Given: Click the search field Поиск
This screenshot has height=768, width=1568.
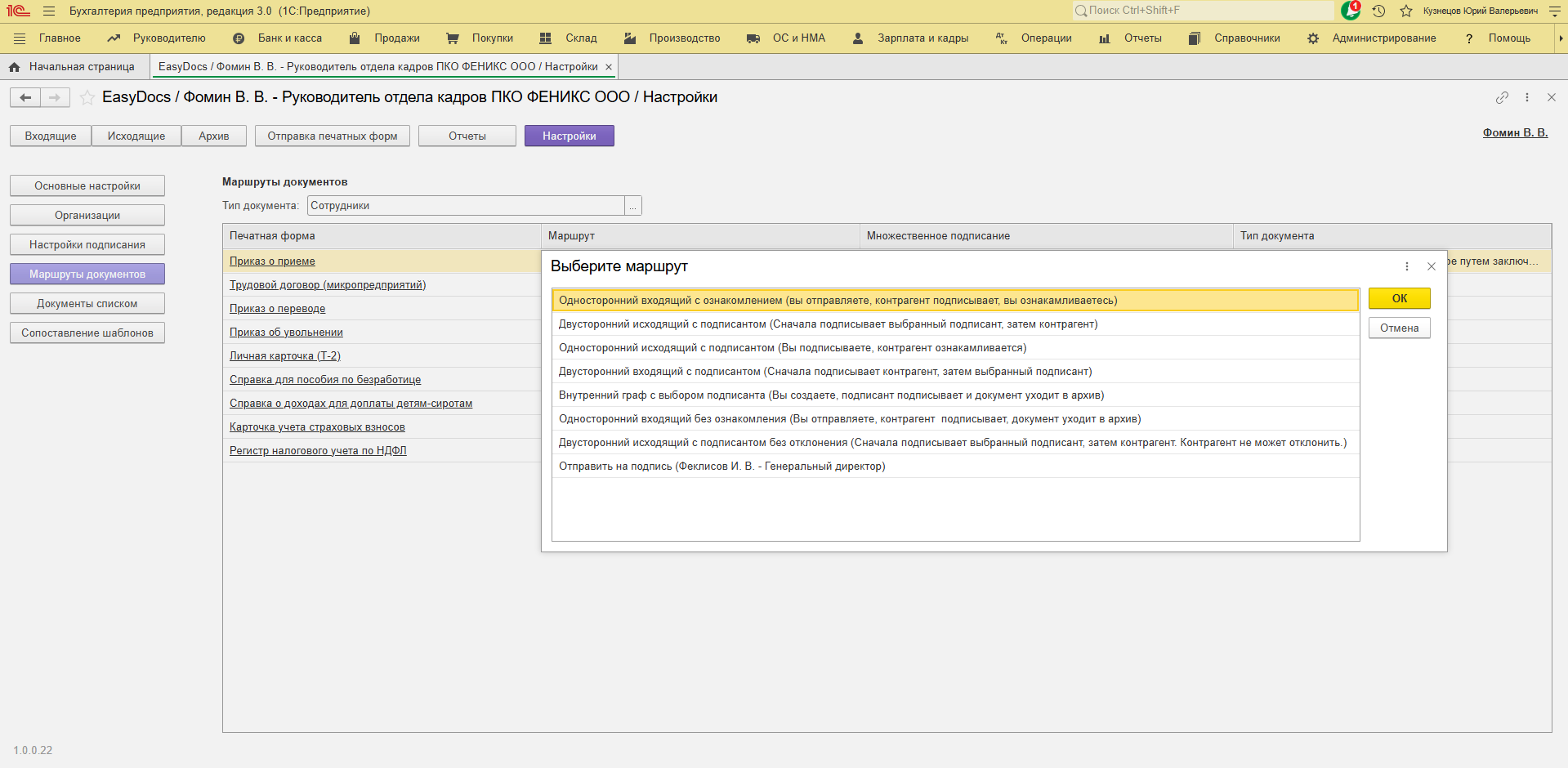Looking at the screenshot, I should pyautogui.click(x=1203, y=11).
